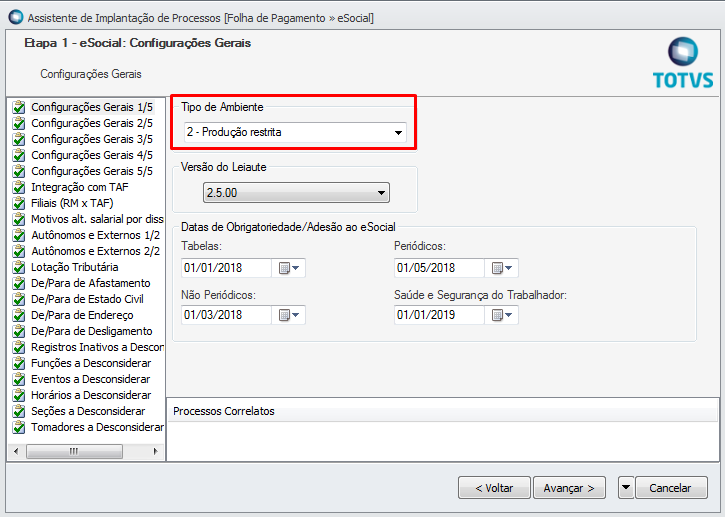Select the Integração com TAF step
This screenshot has width=725, height=517.
pyautogui.click(x=80, y=187)
